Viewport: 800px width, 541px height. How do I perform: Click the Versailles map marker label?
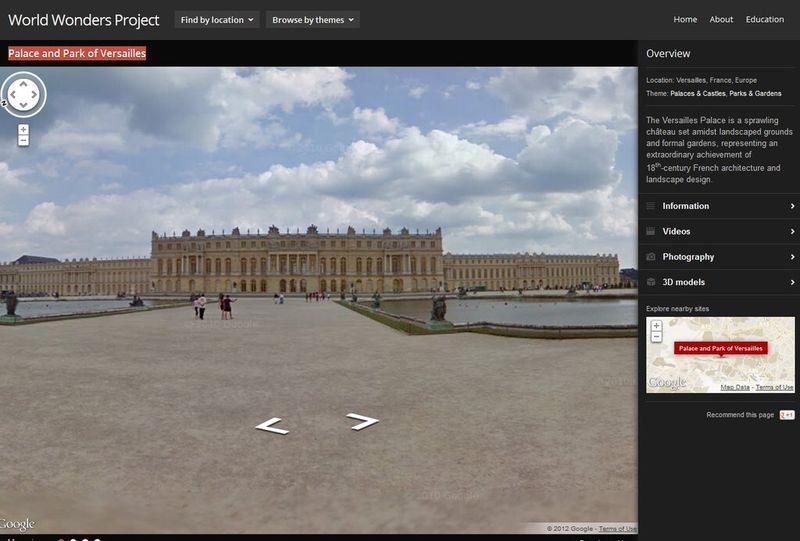[720, 349]
